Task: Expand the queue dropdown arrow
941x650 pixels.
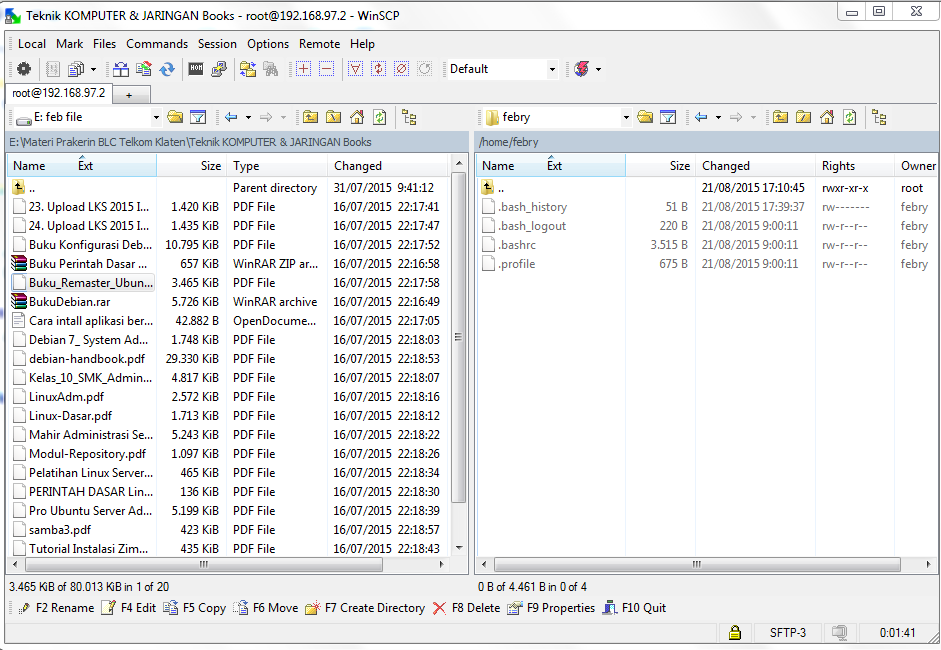Action: point(93,69)
